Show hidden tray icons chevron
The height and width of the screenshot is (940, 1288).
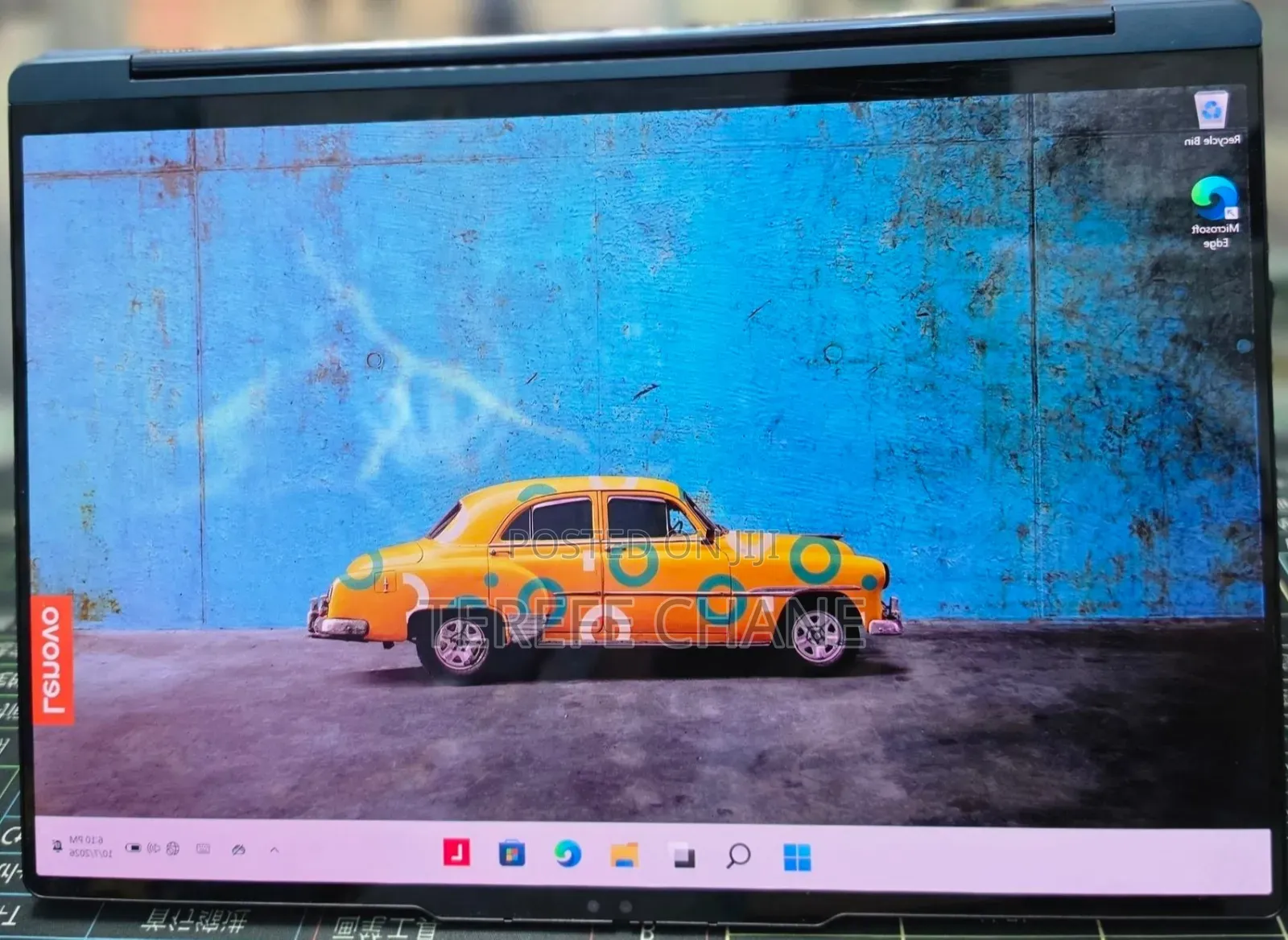(x=275, y=849)
